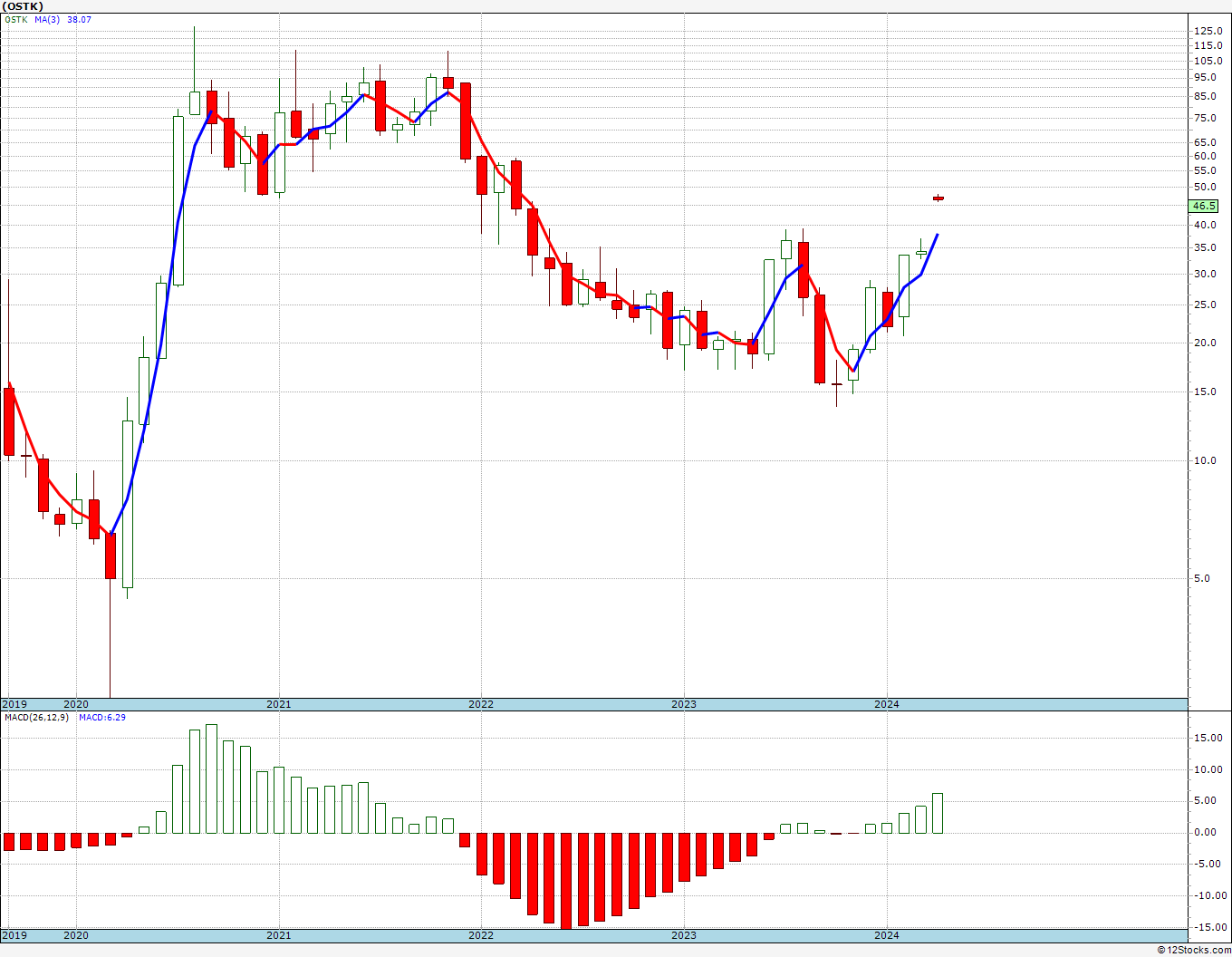Image resolution: width=1232 pixels, height=957 pixels.
Task: Click the MACD(26,12,9) indicator label
Action: 36,718
